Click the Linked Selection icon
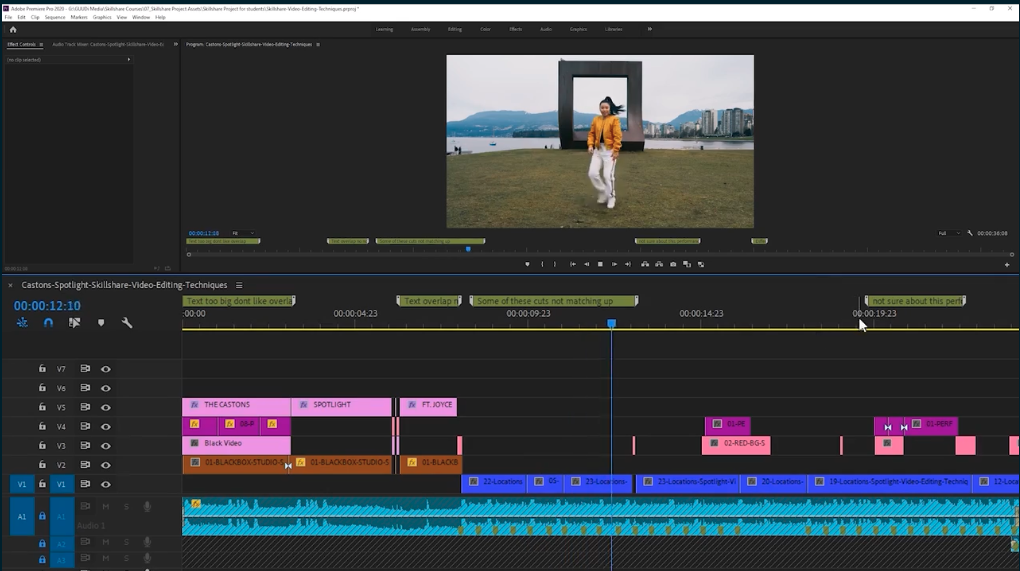Image resolution: width=1020 pixels, height=571 pixels. point(74,323)
